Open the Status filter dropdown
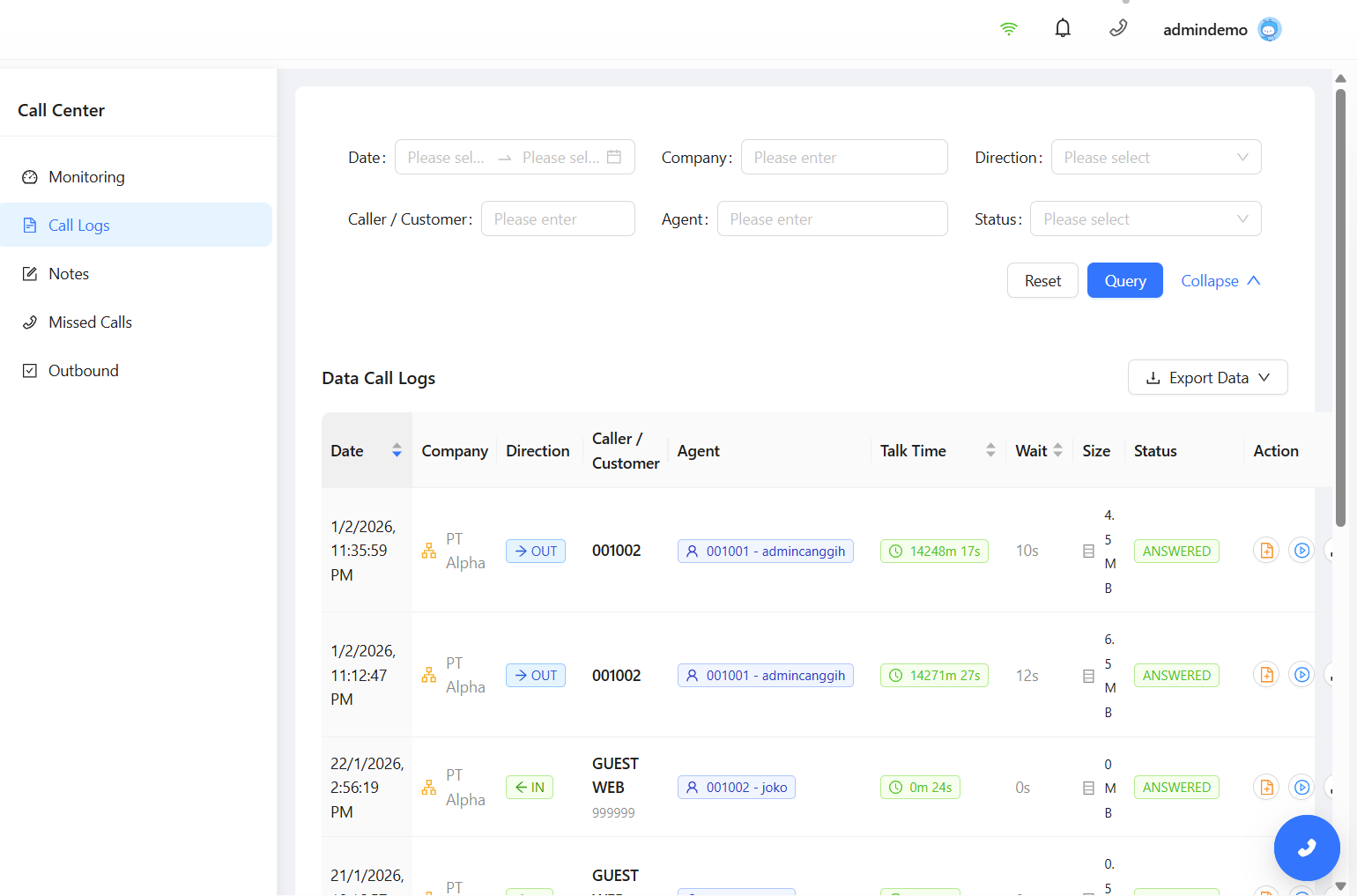The width and height of the screenshot is (1357, 896). (1145, 219)
